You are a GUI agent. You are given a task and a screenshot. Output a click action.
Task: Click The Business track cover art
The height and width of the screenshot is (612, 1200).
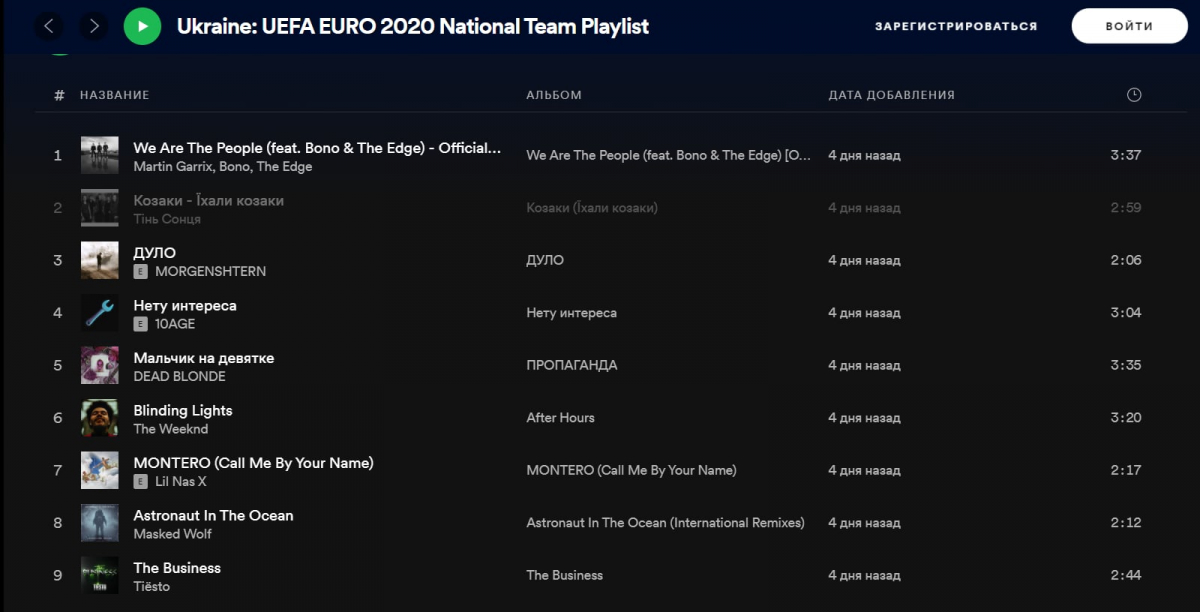pyautogui.click(x=100, y=575)
